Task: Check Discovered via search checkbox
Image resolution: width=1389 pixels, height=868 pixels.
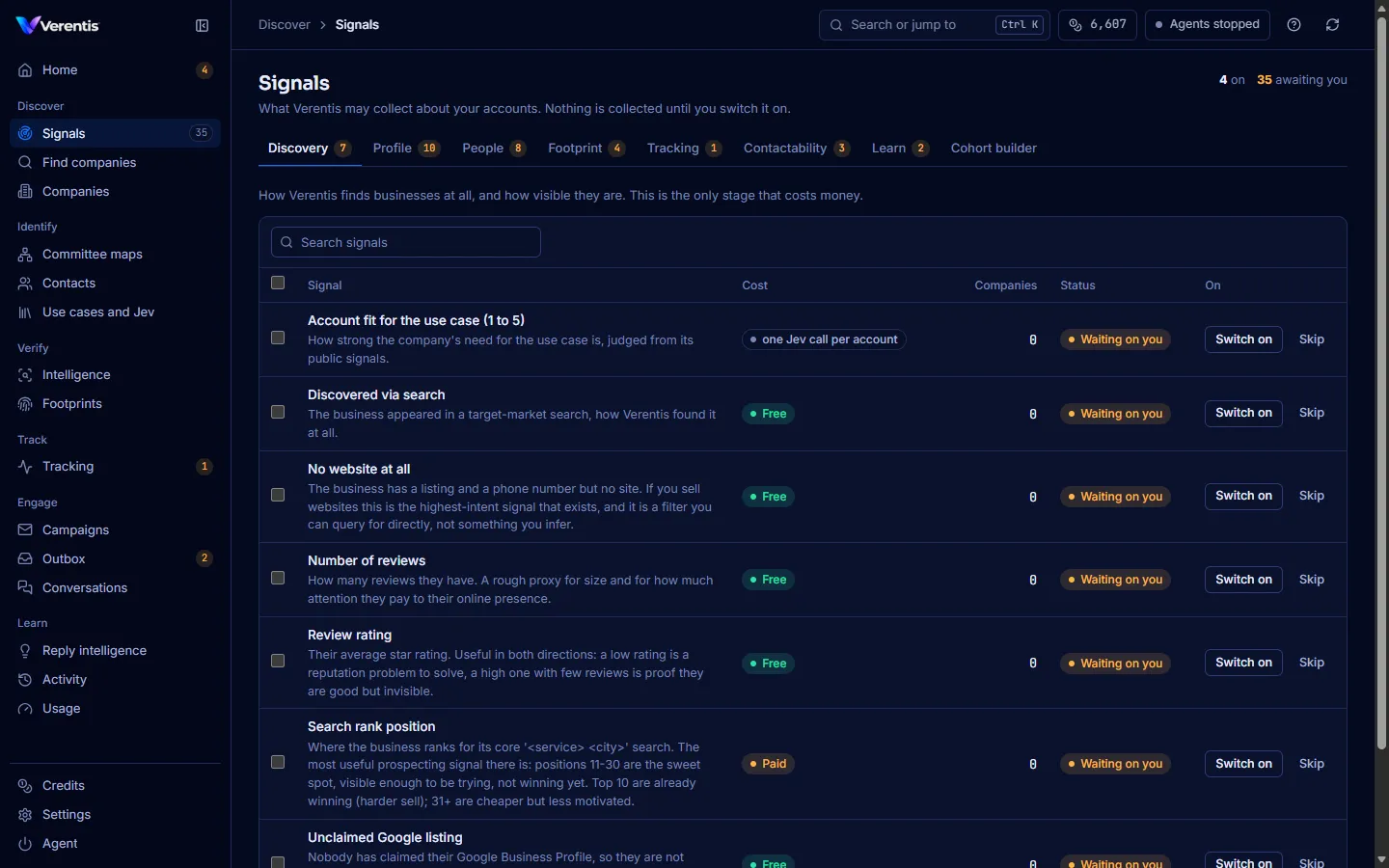Action: click(x=278, y=412)
